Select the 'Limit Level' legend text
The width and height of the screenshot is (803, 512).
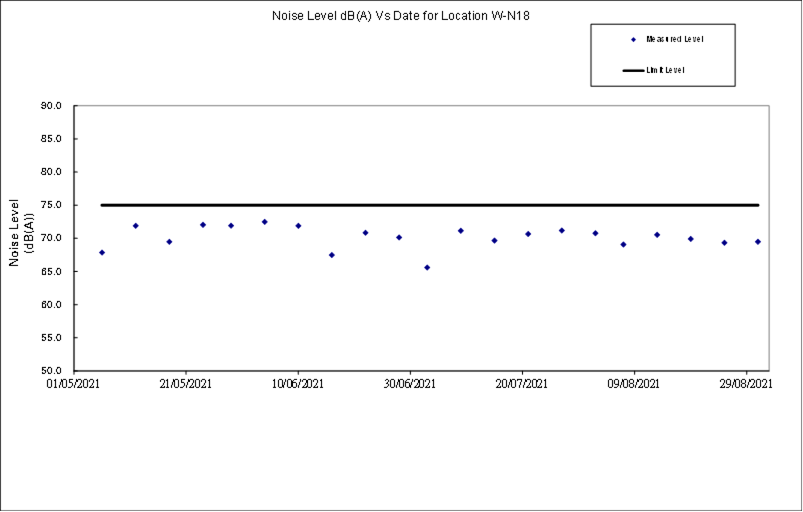(666, 70)
